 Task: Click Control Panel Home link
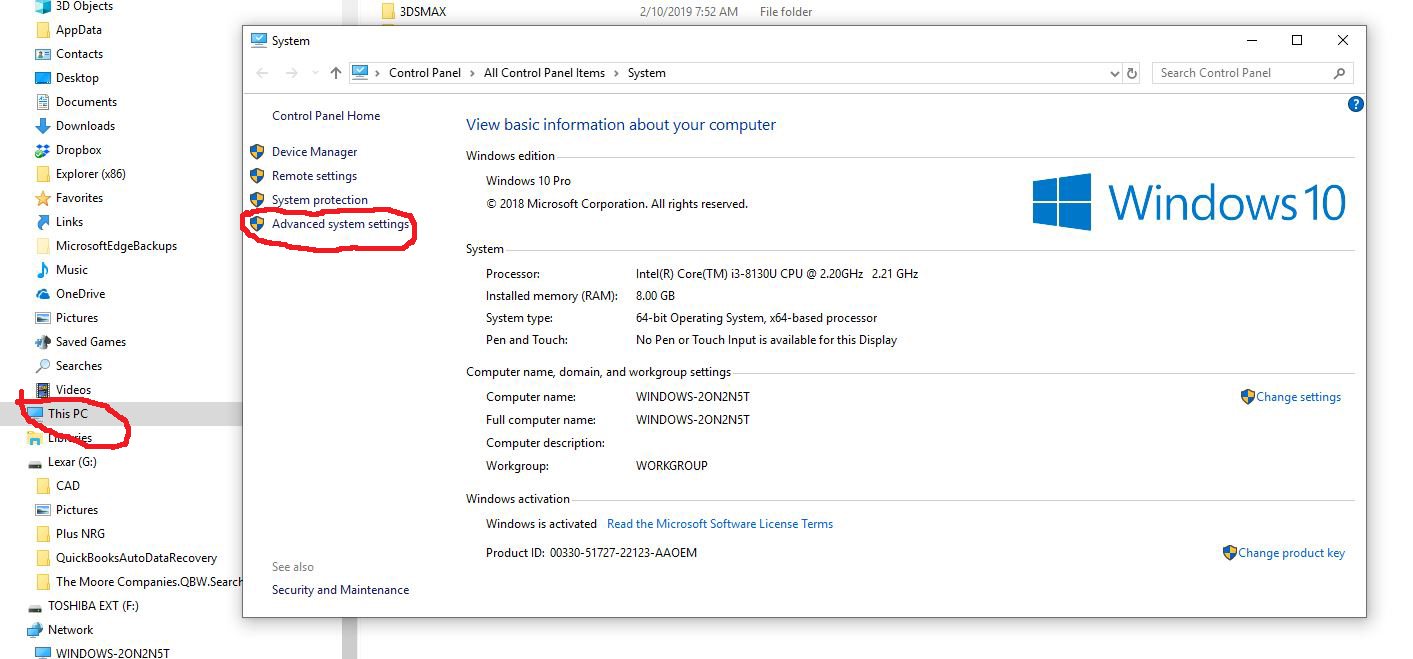coord(326,116)
